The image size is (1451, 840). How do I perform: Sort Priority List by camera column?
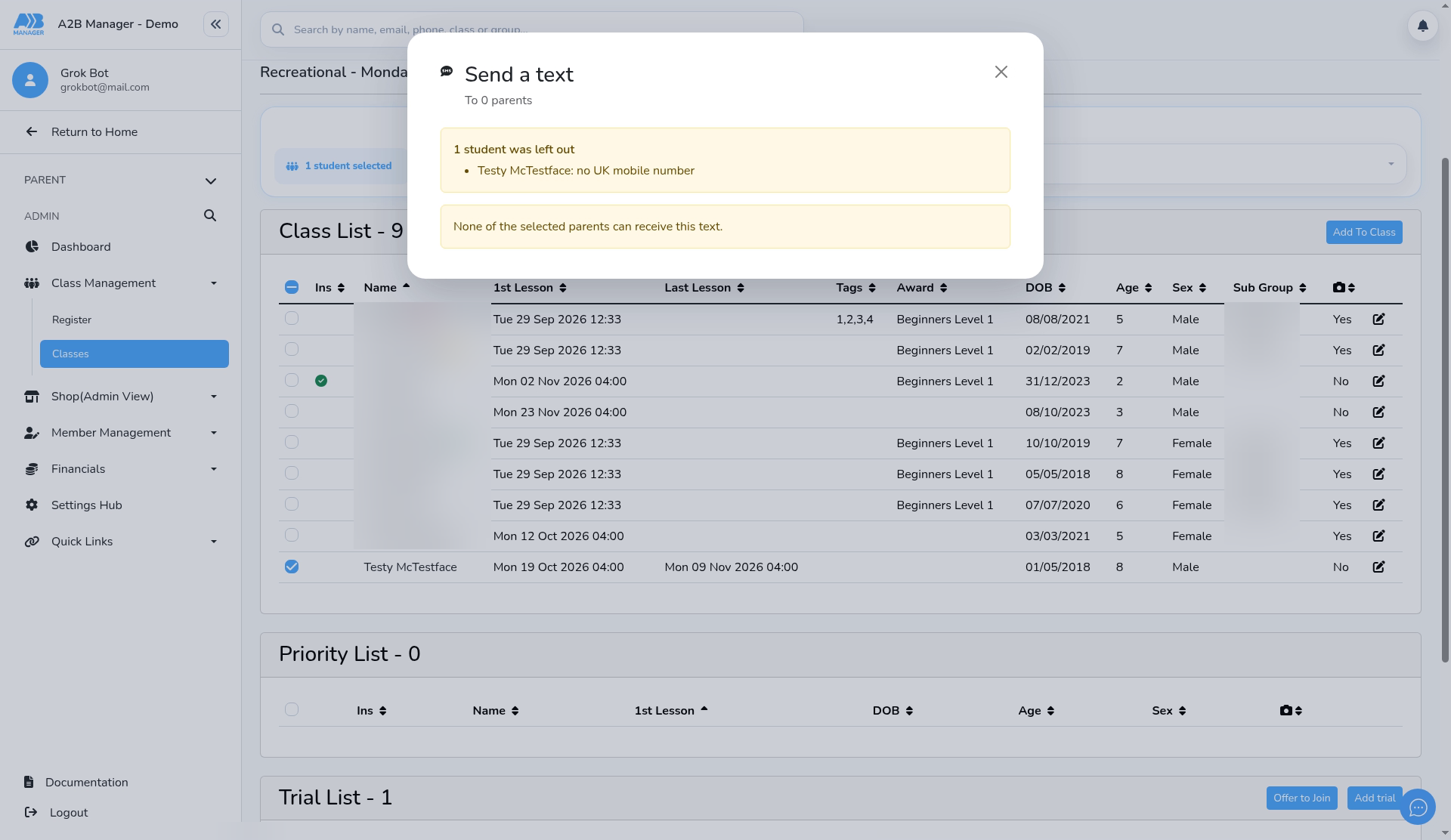(x=1291, y=711)
